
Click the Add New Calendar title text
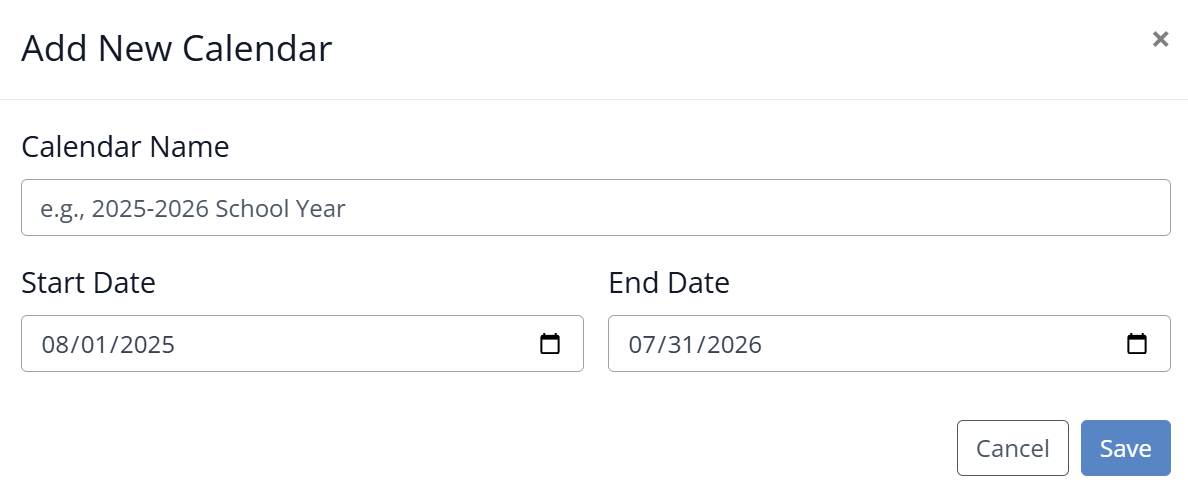[x=177, y=49]
